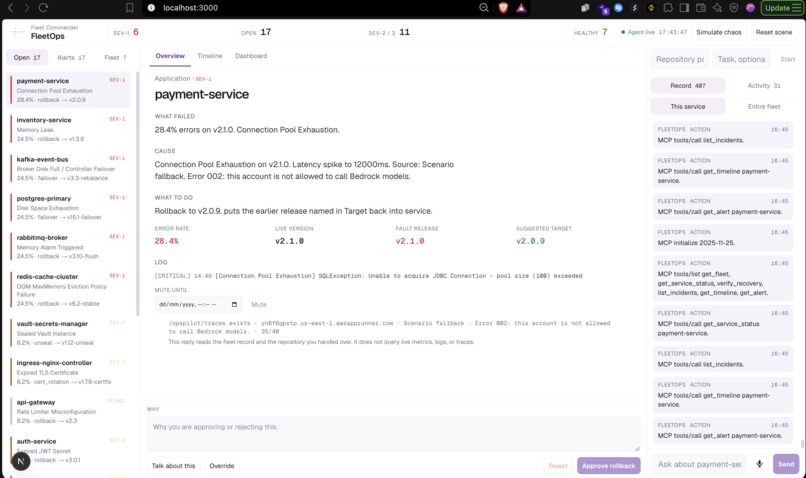
Task: Open the Brave Wallet icon
Action: 701,8
